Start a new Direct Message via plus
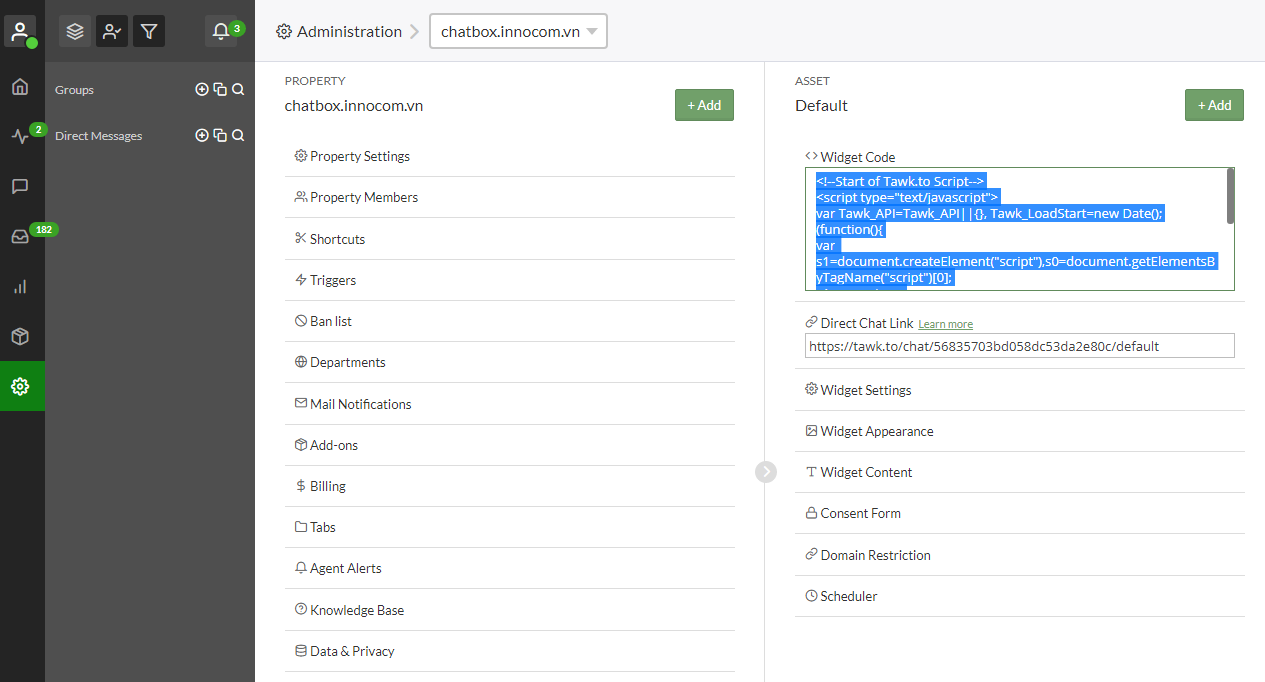Screen dimensions: 1265x682 (202, 135)
